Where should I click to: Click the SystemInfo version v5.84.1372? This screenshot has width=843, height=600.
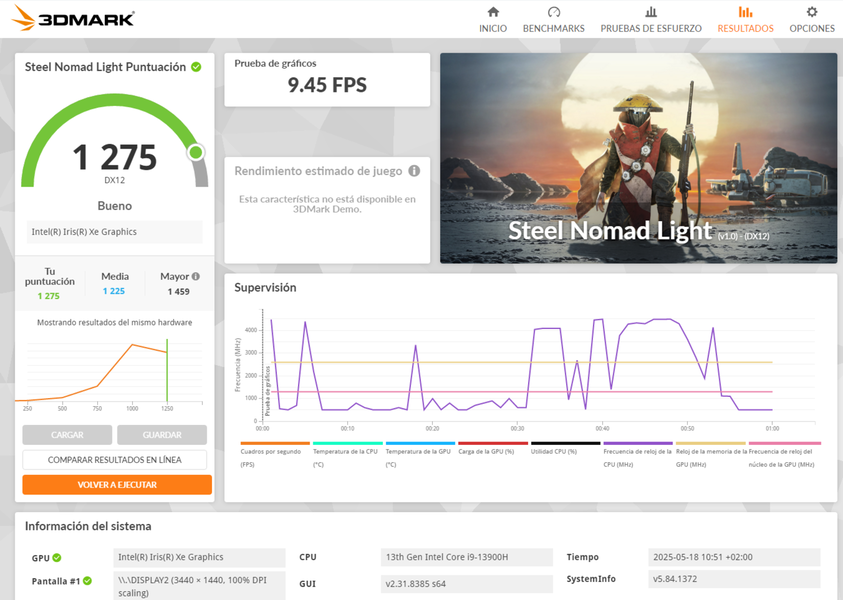(734, 579)
